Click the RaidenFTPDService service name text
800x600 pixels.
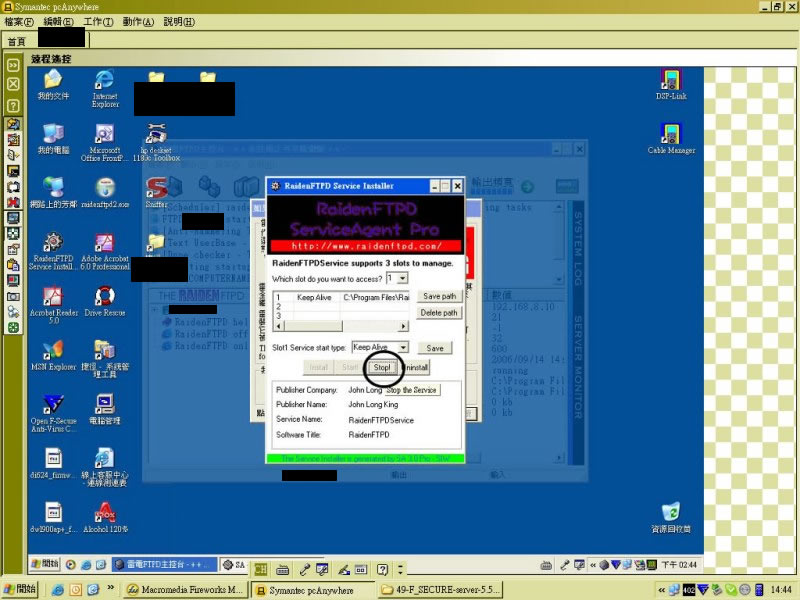tap(381, 420)
